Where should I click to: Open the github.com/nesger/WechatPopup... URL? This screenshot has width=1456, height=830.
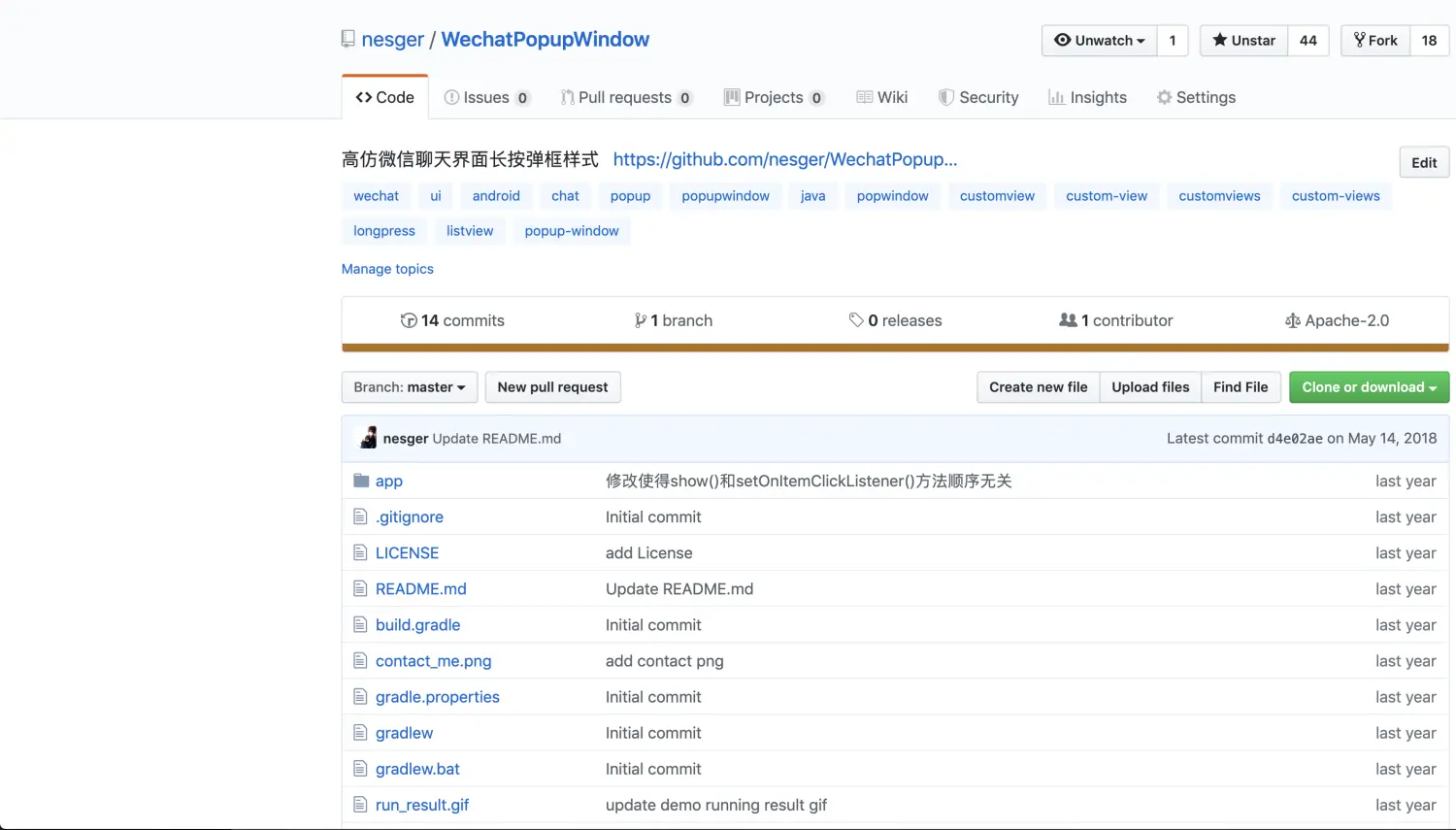pos(785,159)
